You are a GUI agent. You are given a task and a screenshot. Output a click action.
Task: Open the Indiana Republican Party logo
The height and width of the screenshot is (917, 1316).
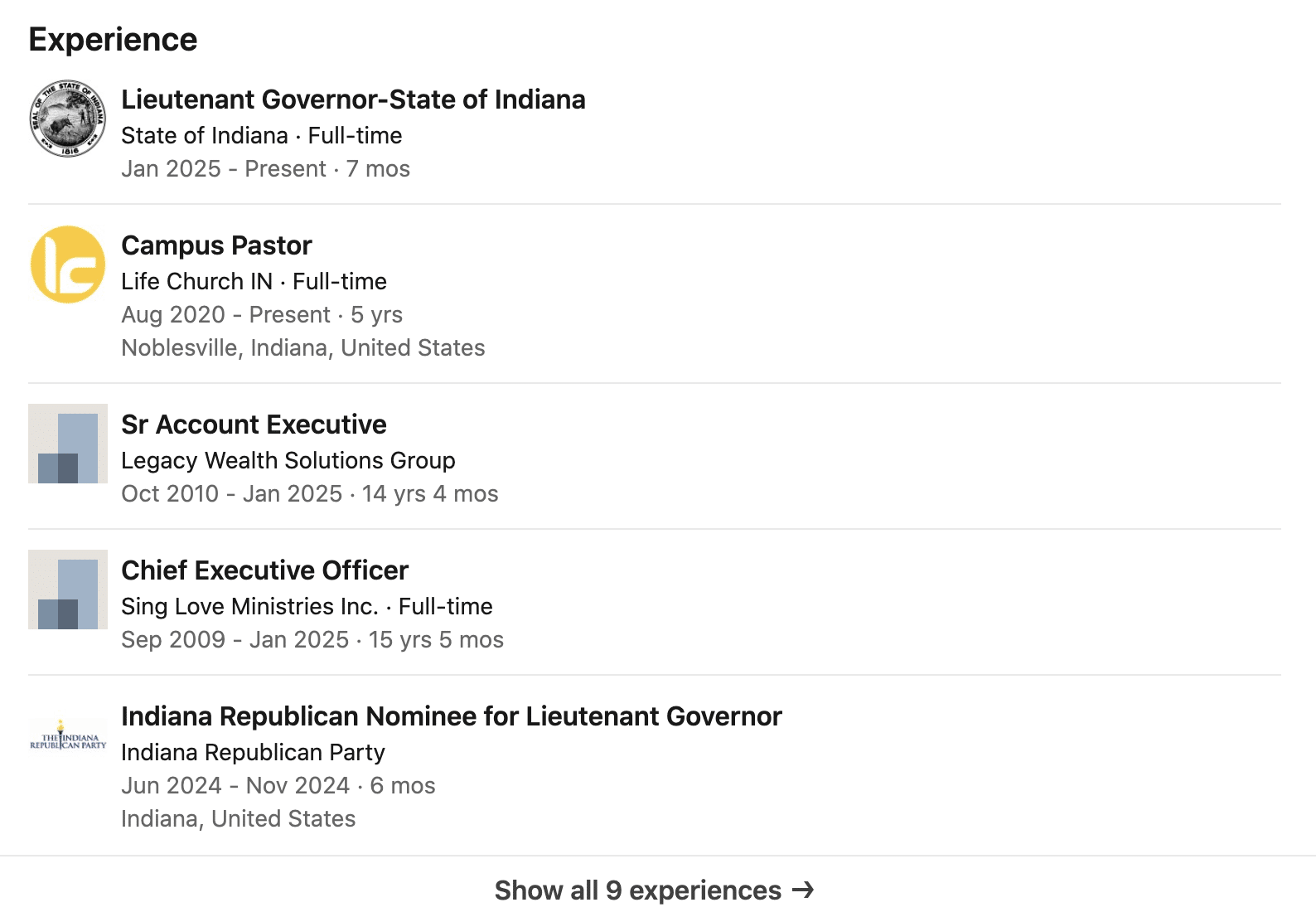pyautogui.click(x=68, y=735)
